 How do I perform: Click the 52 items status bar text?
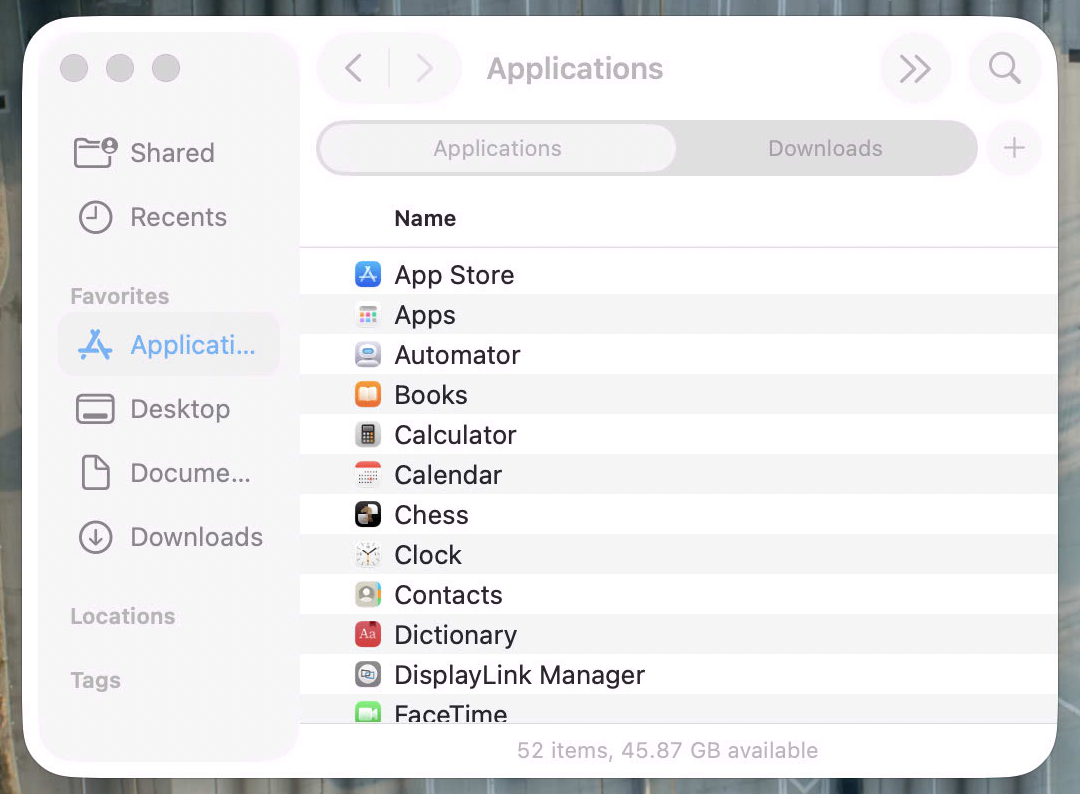pos(667,750)
